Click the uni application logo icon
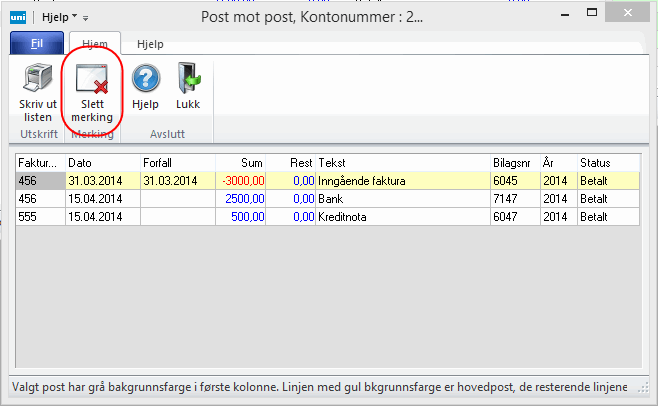The image size is (658, 406). (x=17, y=17)
